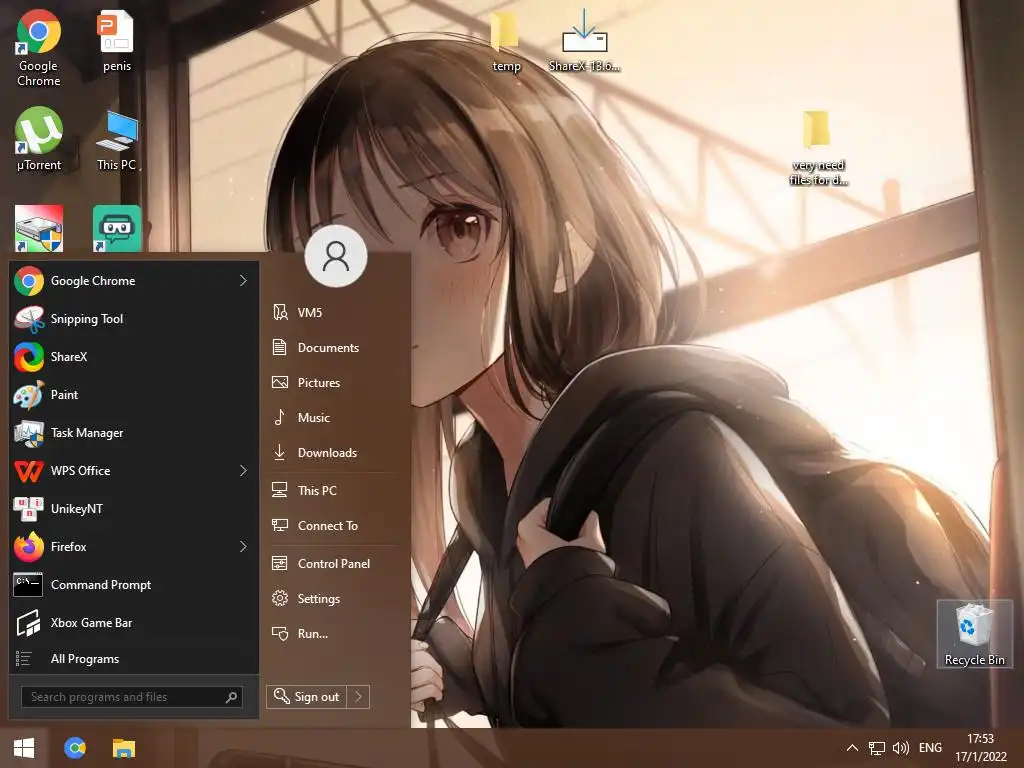Open All Programs list

tap(134, 659)
